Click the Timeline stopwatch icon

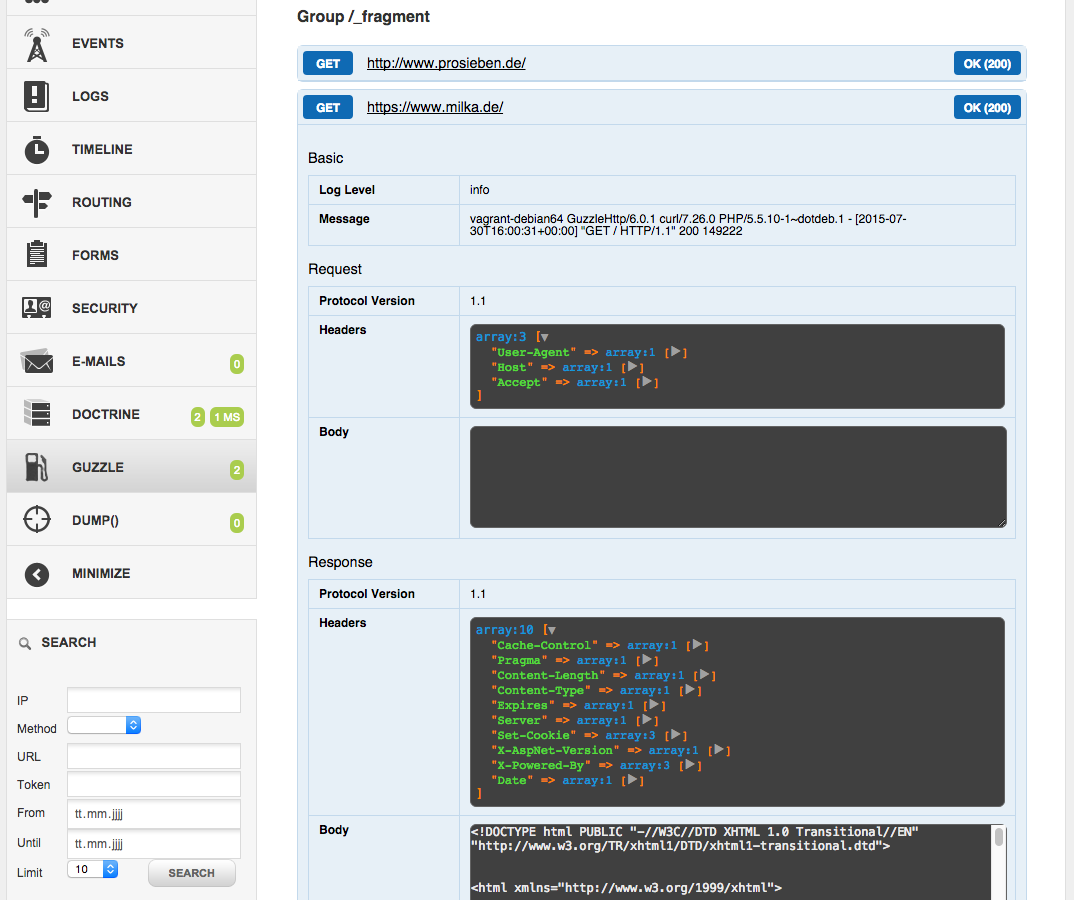[x=37, y=150]
